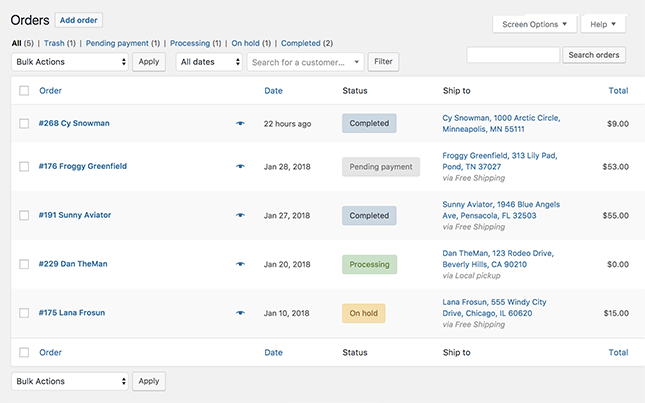
Task: Expand the All dates filter dropdown
Action: tap(209, 62)
